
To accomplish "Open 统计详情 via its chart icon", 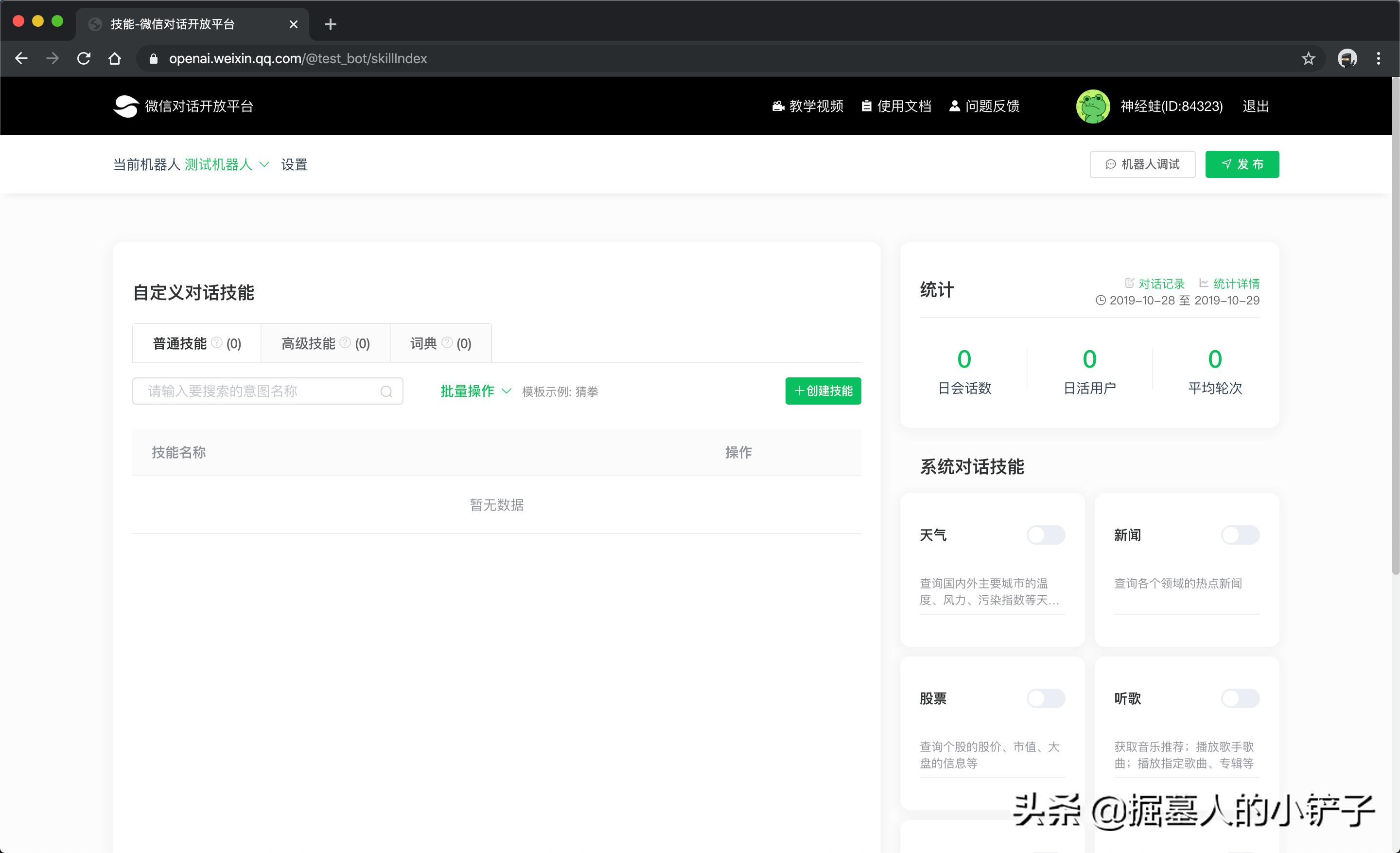I will pyautogui.click(x=1205, y=284).
